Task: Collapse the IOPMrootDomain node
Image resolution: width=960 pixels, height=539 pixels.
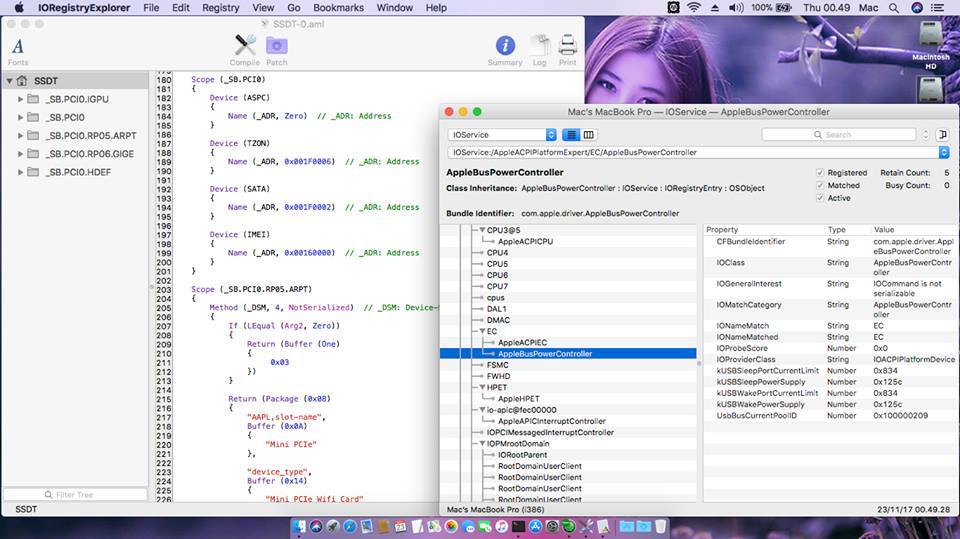Action: [482, 443]
